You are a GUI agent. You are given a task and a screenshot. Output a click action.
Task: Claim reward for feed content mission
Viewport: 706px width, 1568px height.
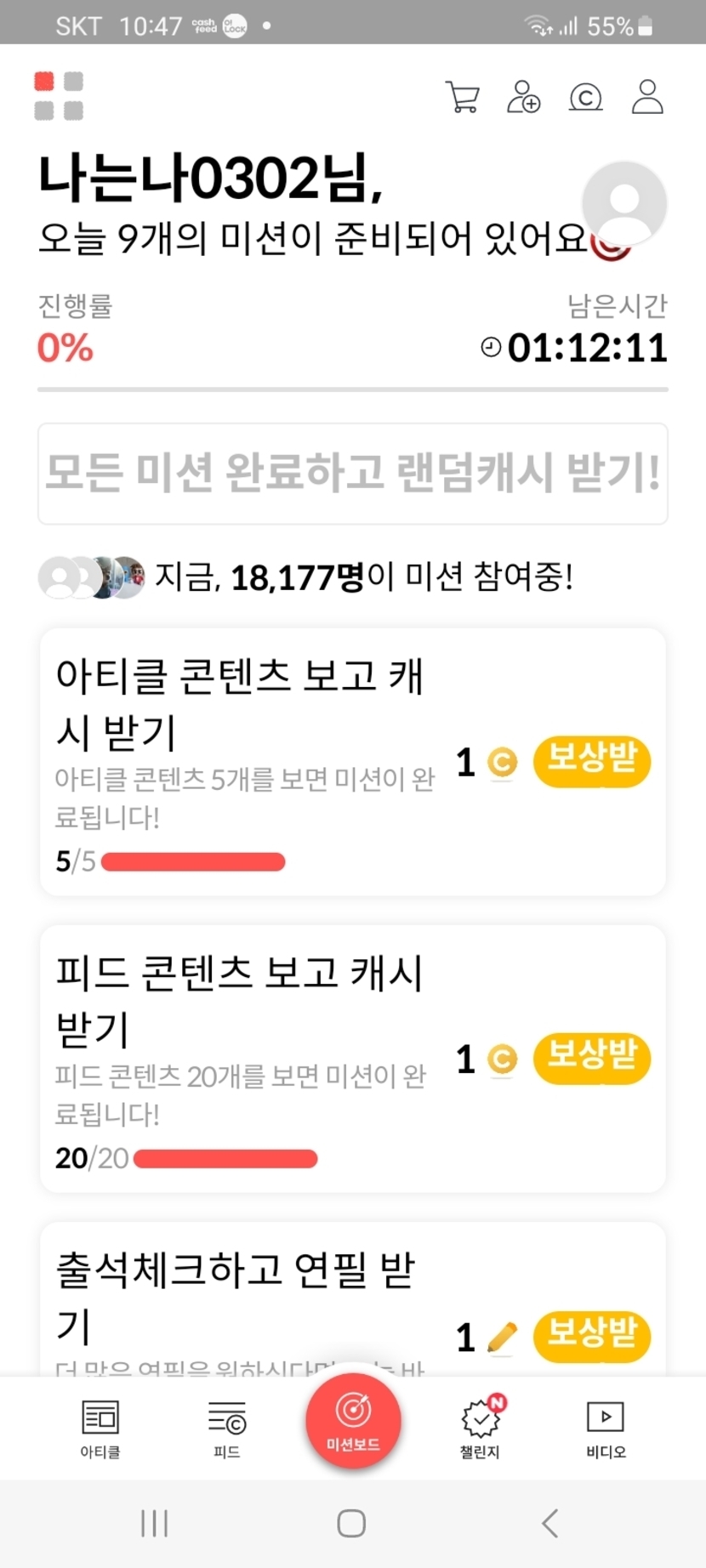pos(591,1058)
